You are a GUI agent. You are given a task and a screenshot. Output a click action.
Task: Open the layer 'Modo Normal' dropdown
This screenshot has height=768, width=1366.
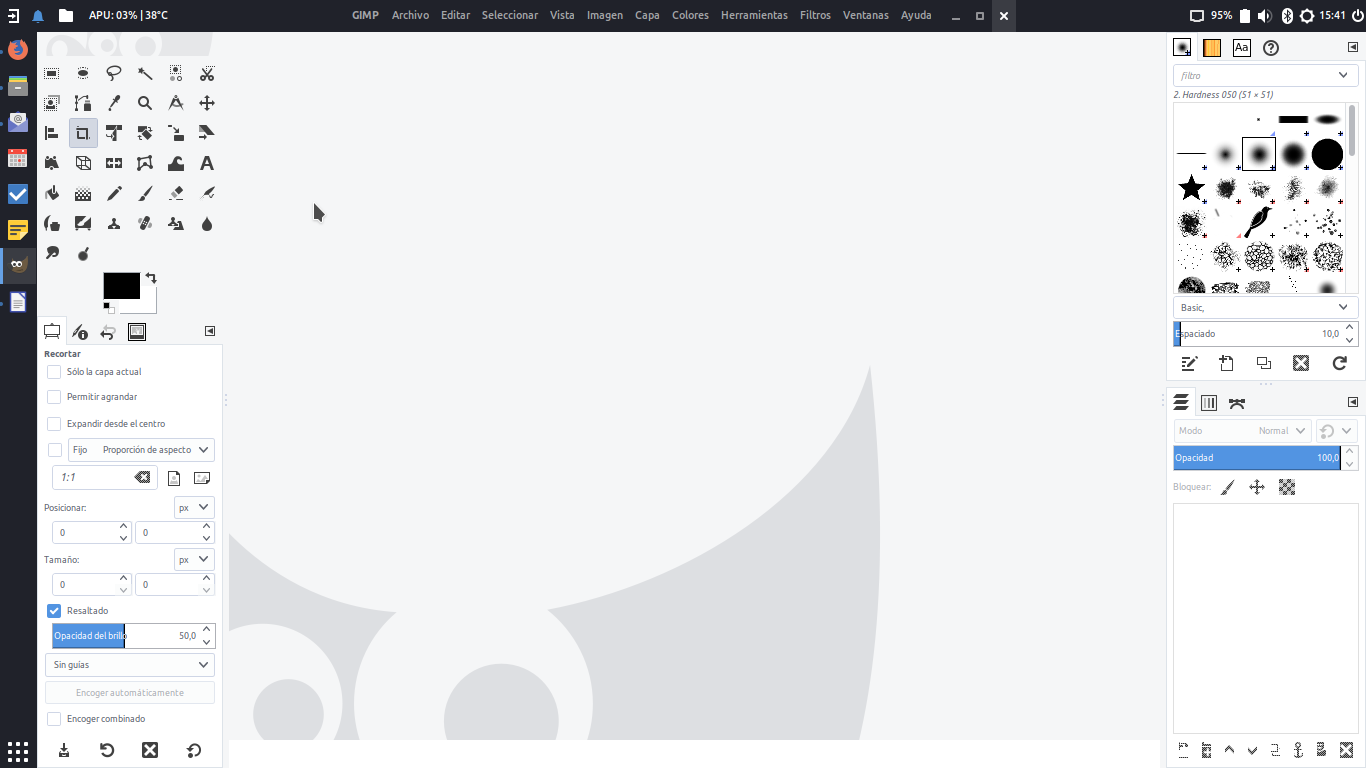(x=1242, y=431)
